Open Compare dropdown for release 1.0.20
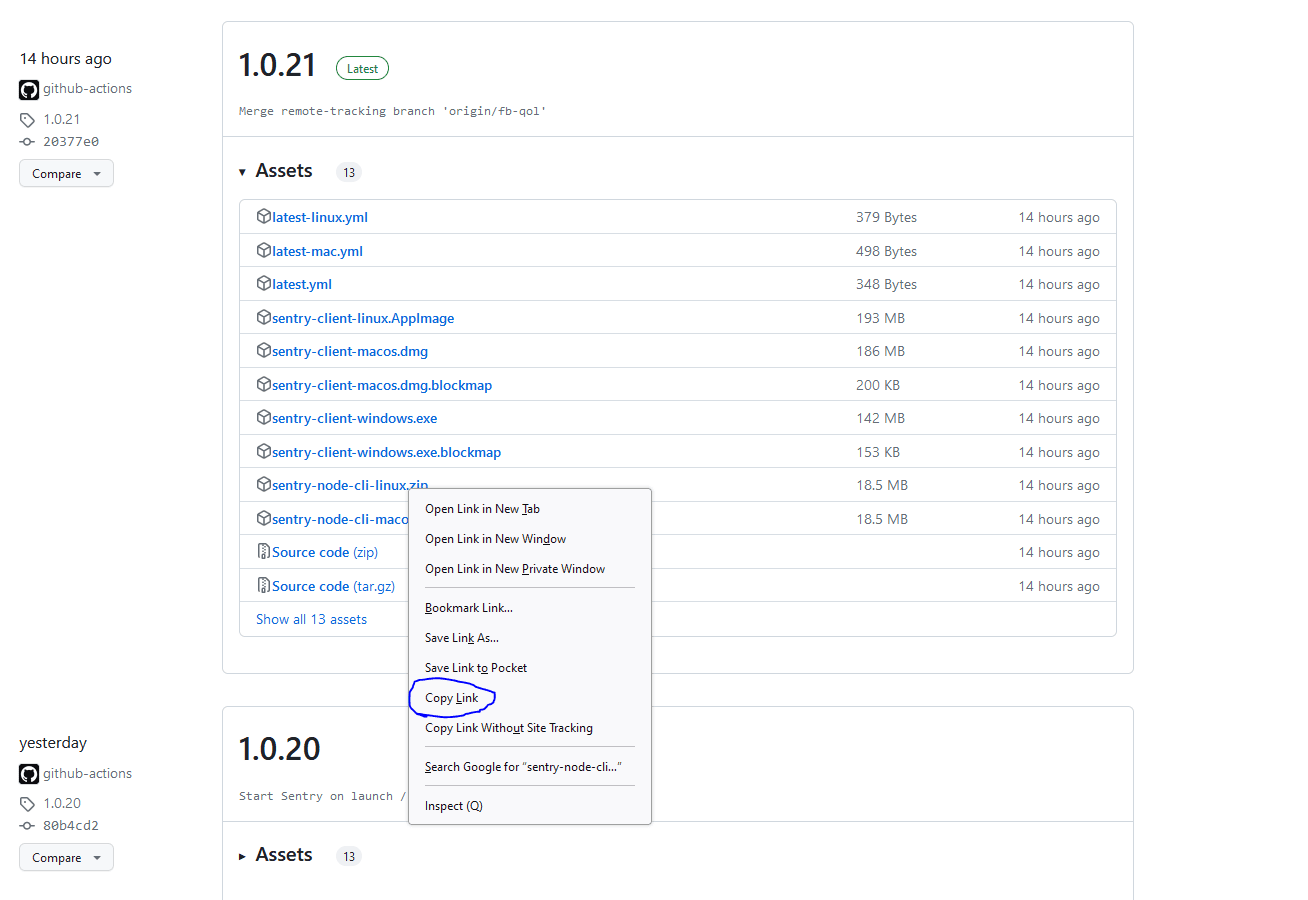This screenshot has width=1308, height=900. (x=66, y=857)
